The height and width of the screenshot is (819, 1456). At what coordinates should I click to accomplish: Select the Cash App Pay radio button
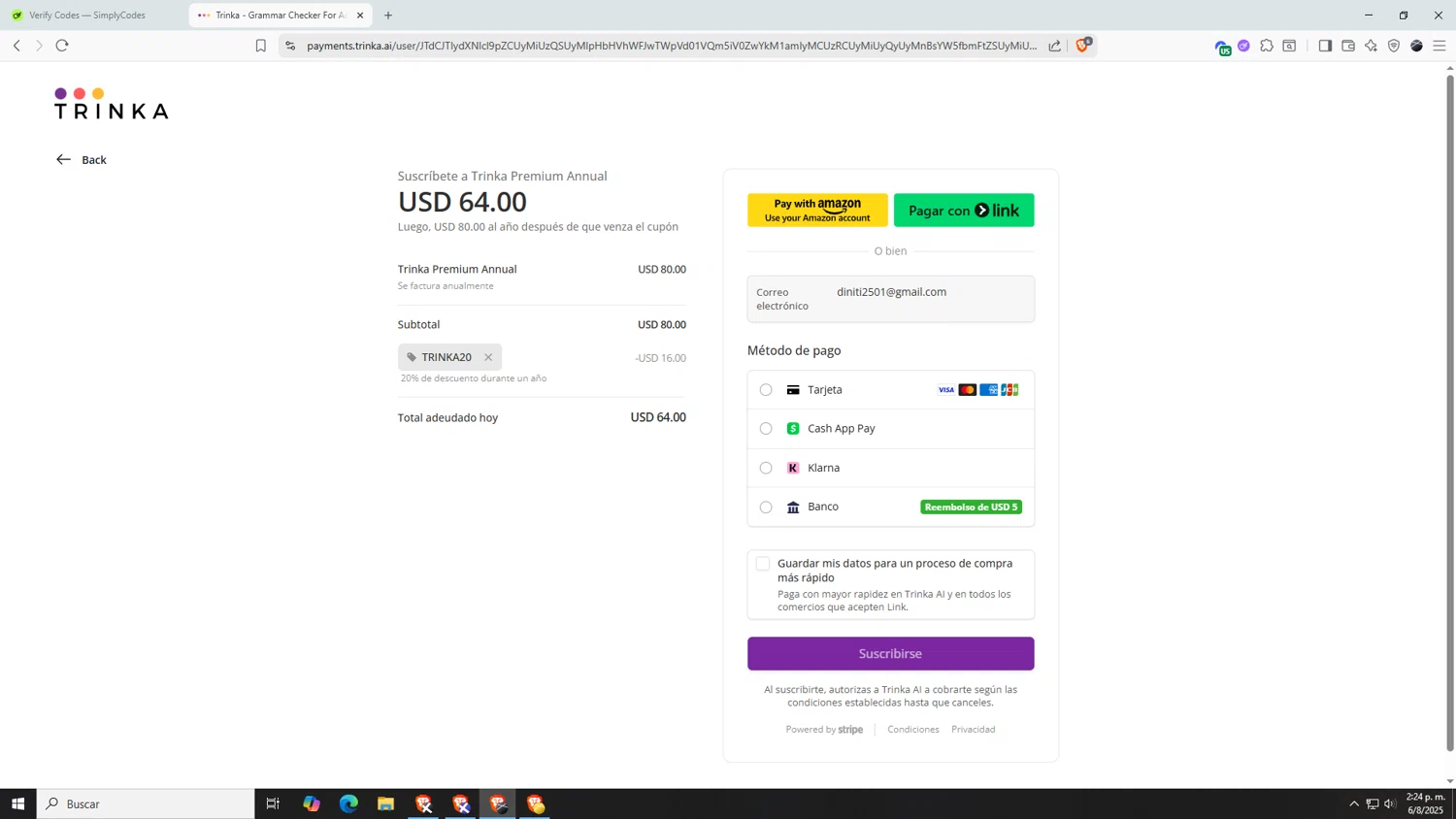click(x=766, y=429)
